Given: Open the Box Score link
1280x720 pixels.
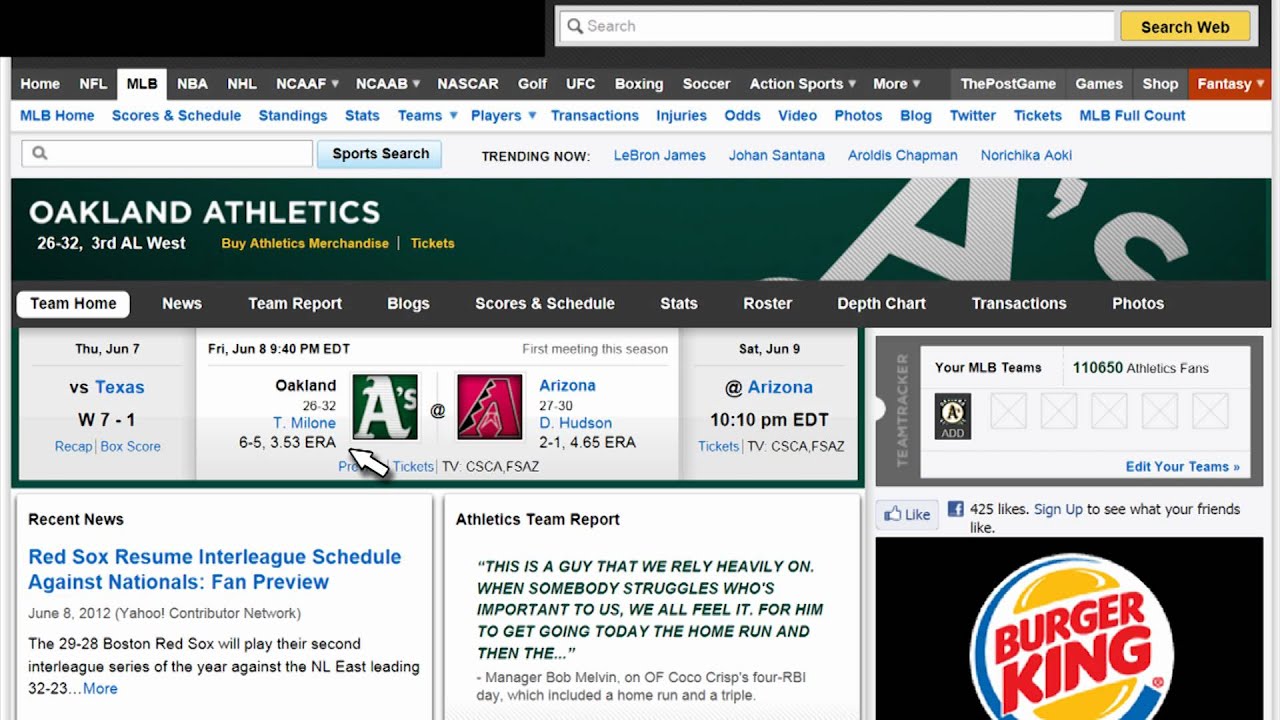Looking at the screenshot, I should tap(130, 446).
